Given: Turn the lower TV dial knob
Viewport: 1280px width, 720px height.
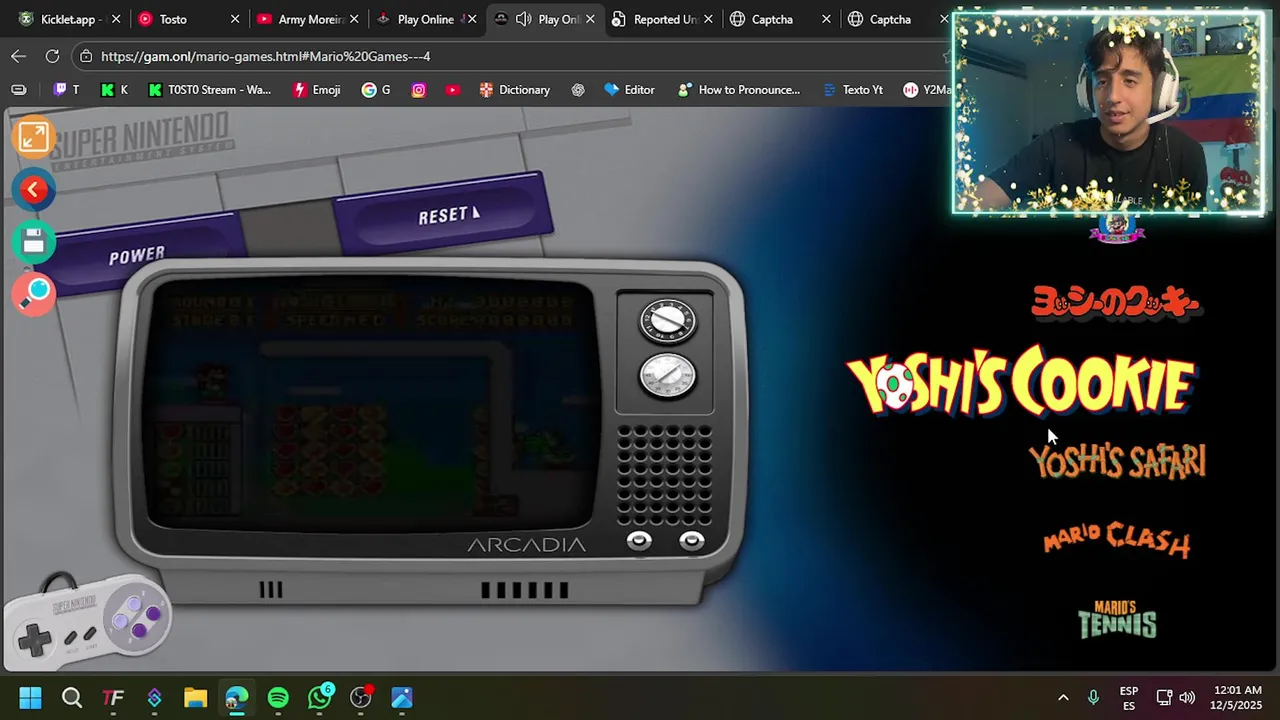Looking at the screenshot, I should tap(668, 375).
